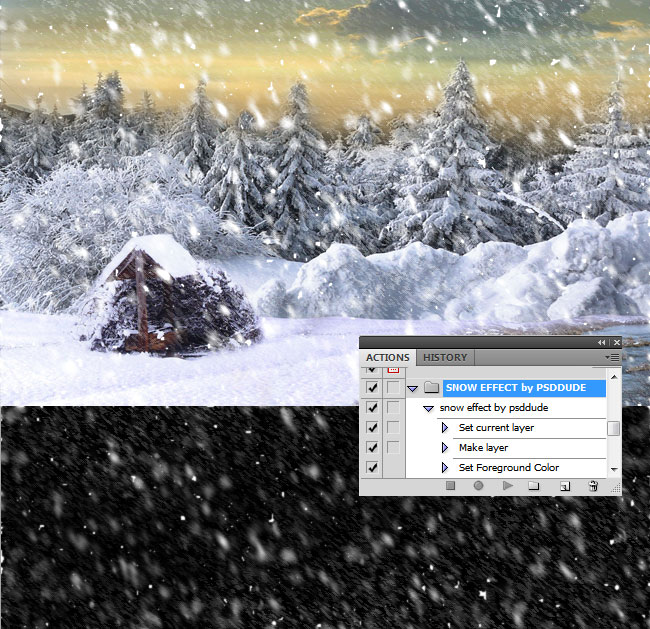Click the trash delete icon
The height and width of the screenshot is (629, 650).
[593, 486]
